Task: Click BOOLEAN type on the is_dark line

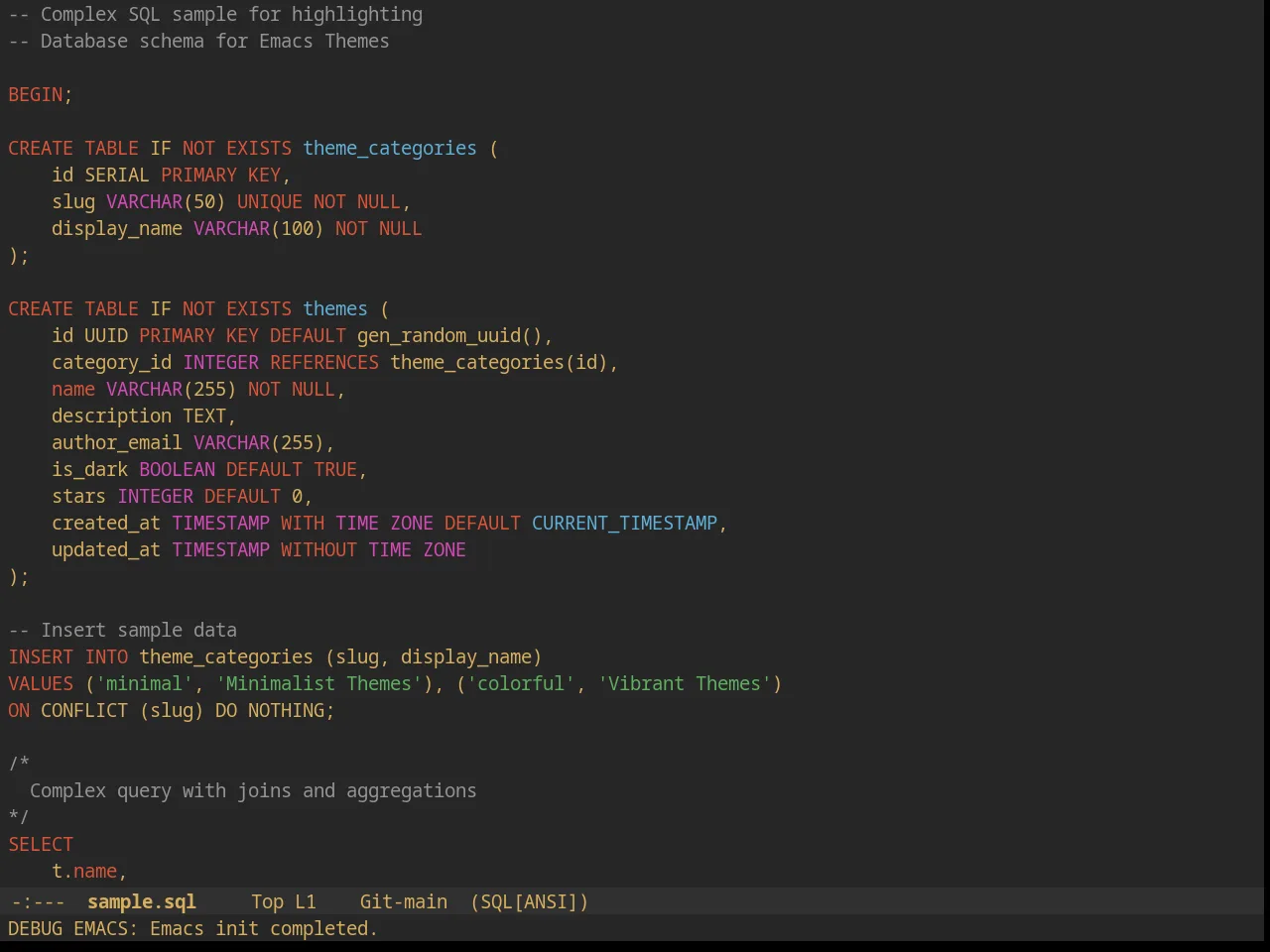Action: pos(177,469)
